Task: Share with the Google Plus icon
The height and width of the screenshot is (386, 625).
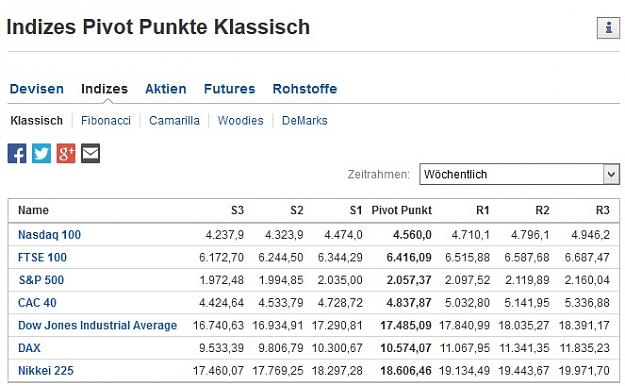Action: tap(66, 154)
